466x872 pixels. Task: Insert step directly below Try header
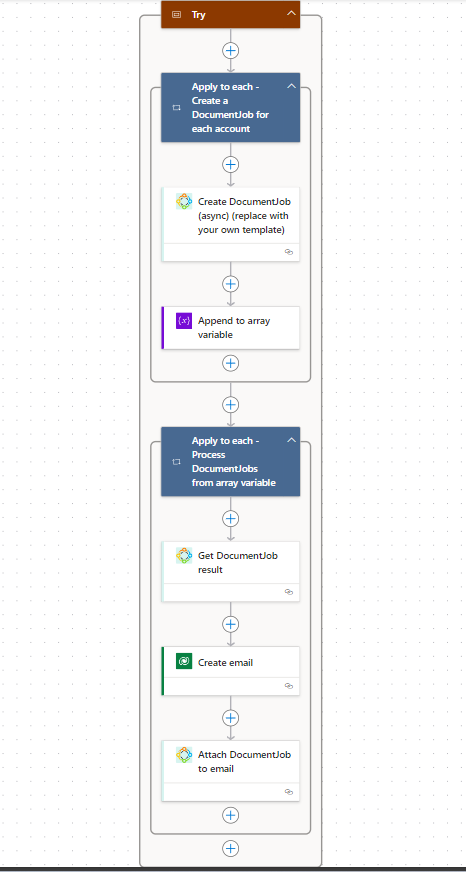(230, 51)
